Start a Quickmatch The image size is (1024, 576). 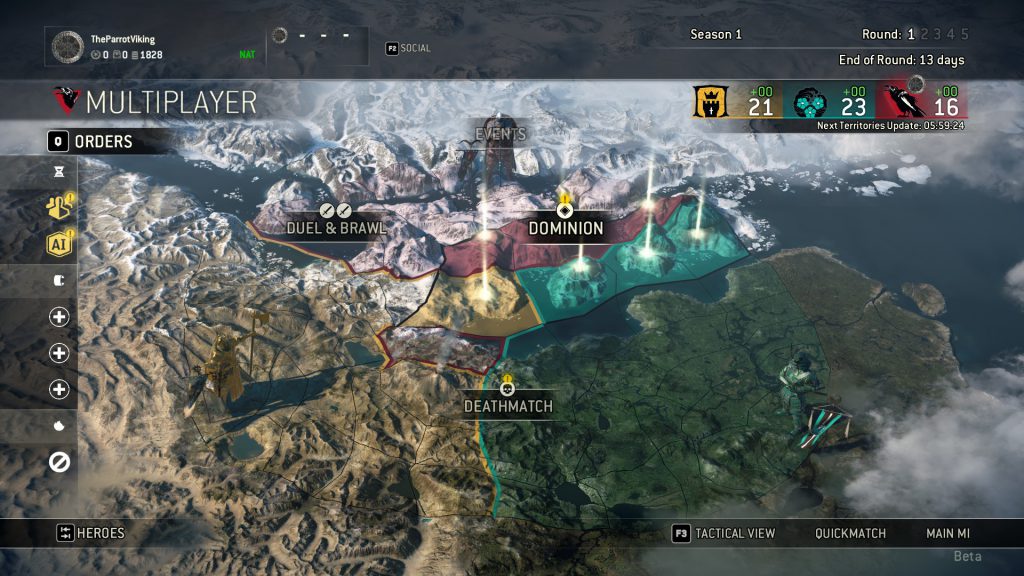850,534
